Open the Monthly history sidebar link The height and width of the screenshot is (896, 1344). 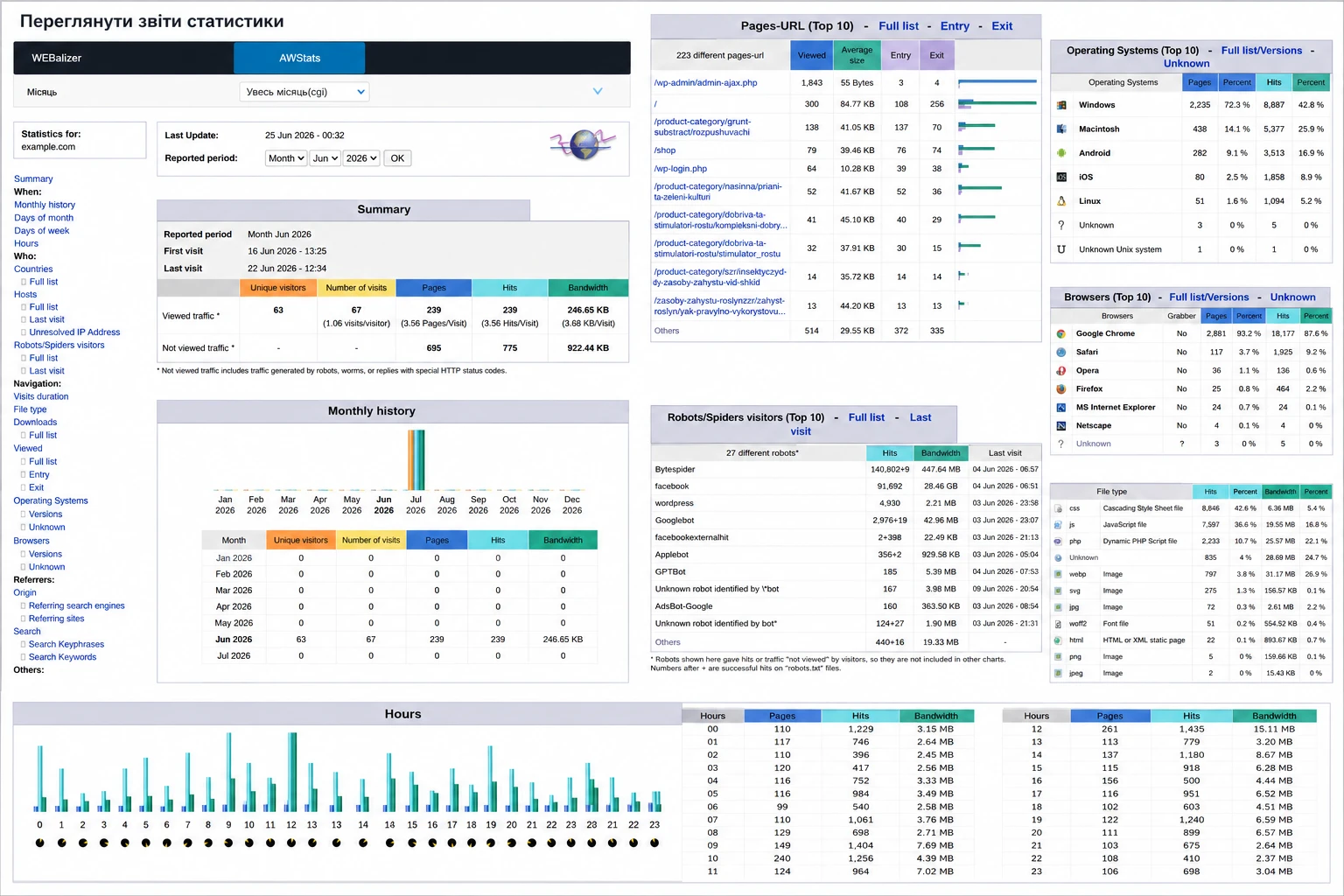pyautogui.click(x=45, y=205)
